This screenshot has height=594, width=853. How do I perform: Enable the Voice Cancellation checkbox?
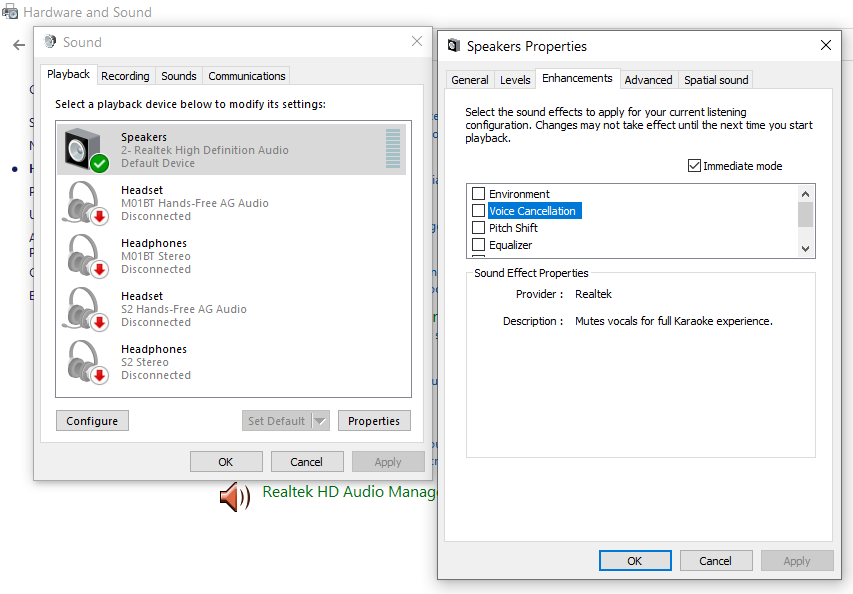[x=479, y=211]
